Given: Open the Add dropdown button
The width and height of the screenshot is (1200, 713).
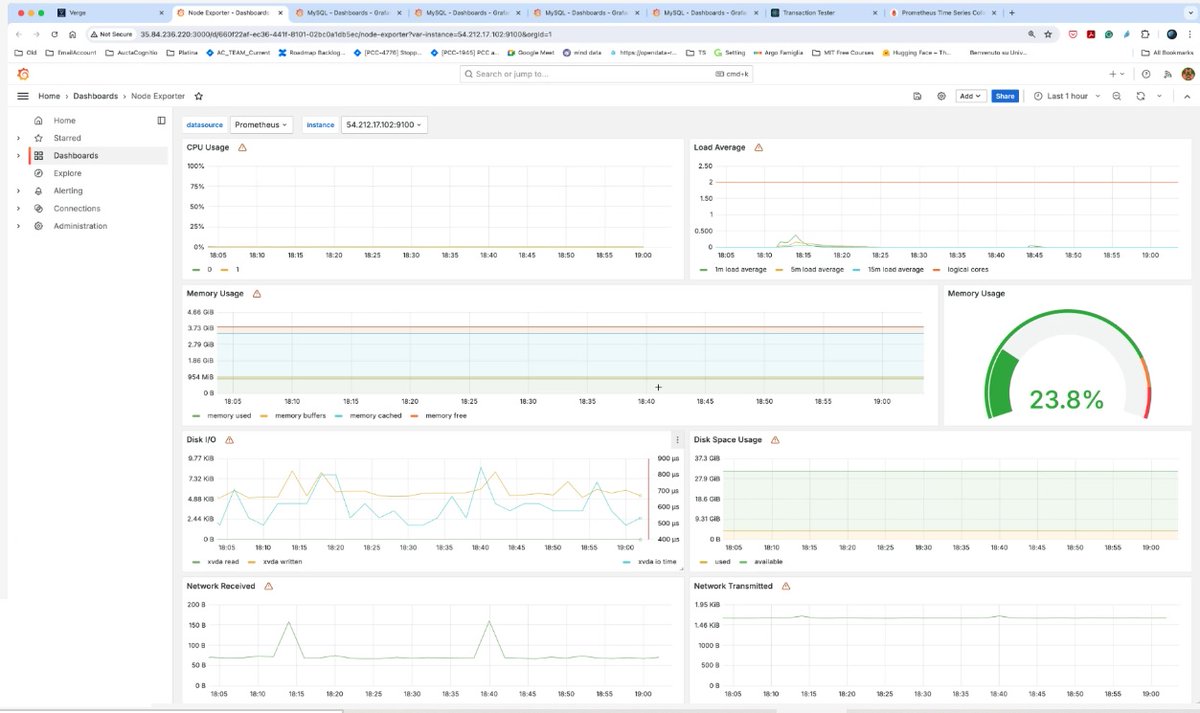Looking at the screenshot, I should point(971,96).
